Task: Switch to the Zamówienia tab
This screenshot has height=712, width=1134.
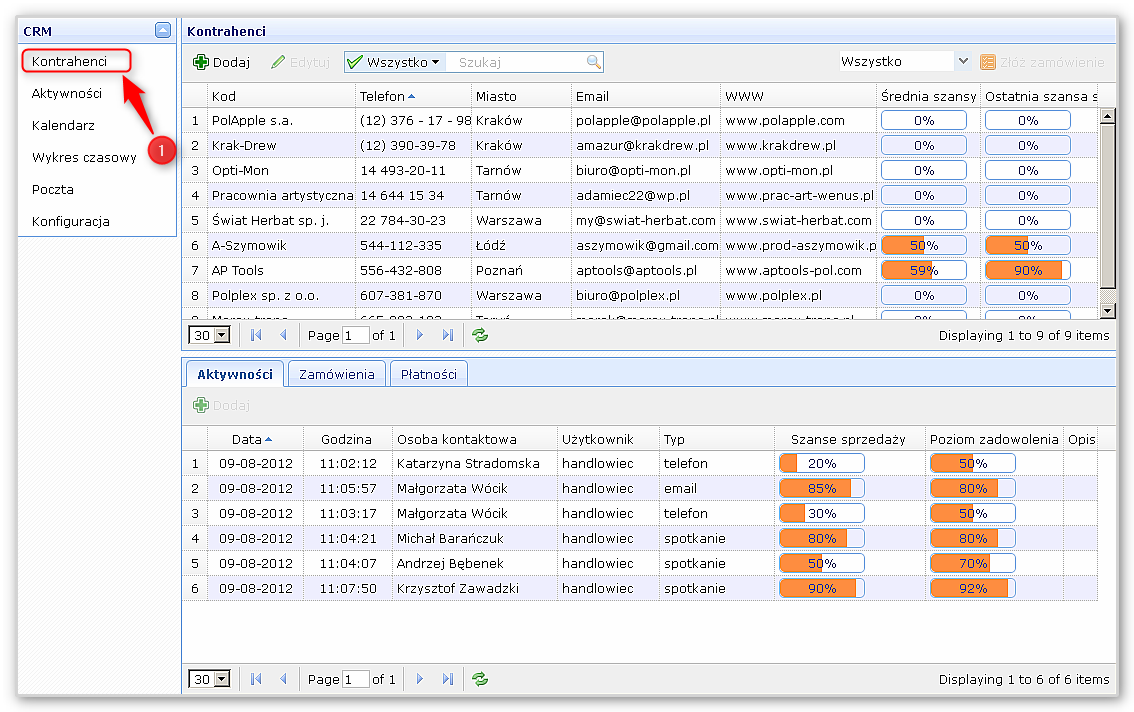Action: tap(337, 374)
